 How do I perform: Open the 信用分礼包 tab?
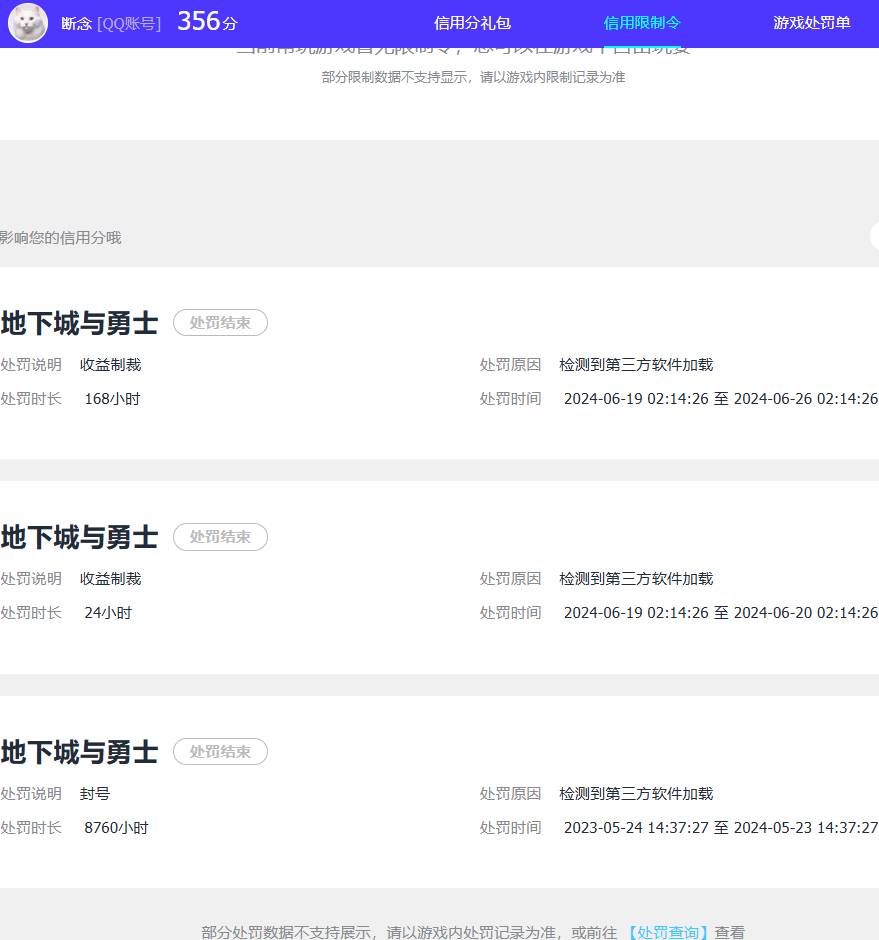point(472,23)
